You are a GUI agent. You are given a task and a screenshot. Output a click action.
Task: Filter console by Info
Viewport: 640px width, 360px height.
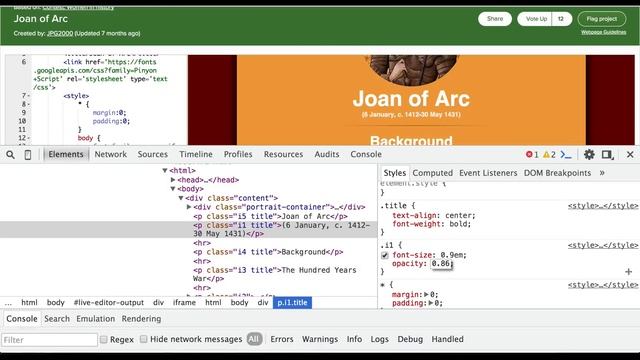pyautogui.click(x=354, y=339)
